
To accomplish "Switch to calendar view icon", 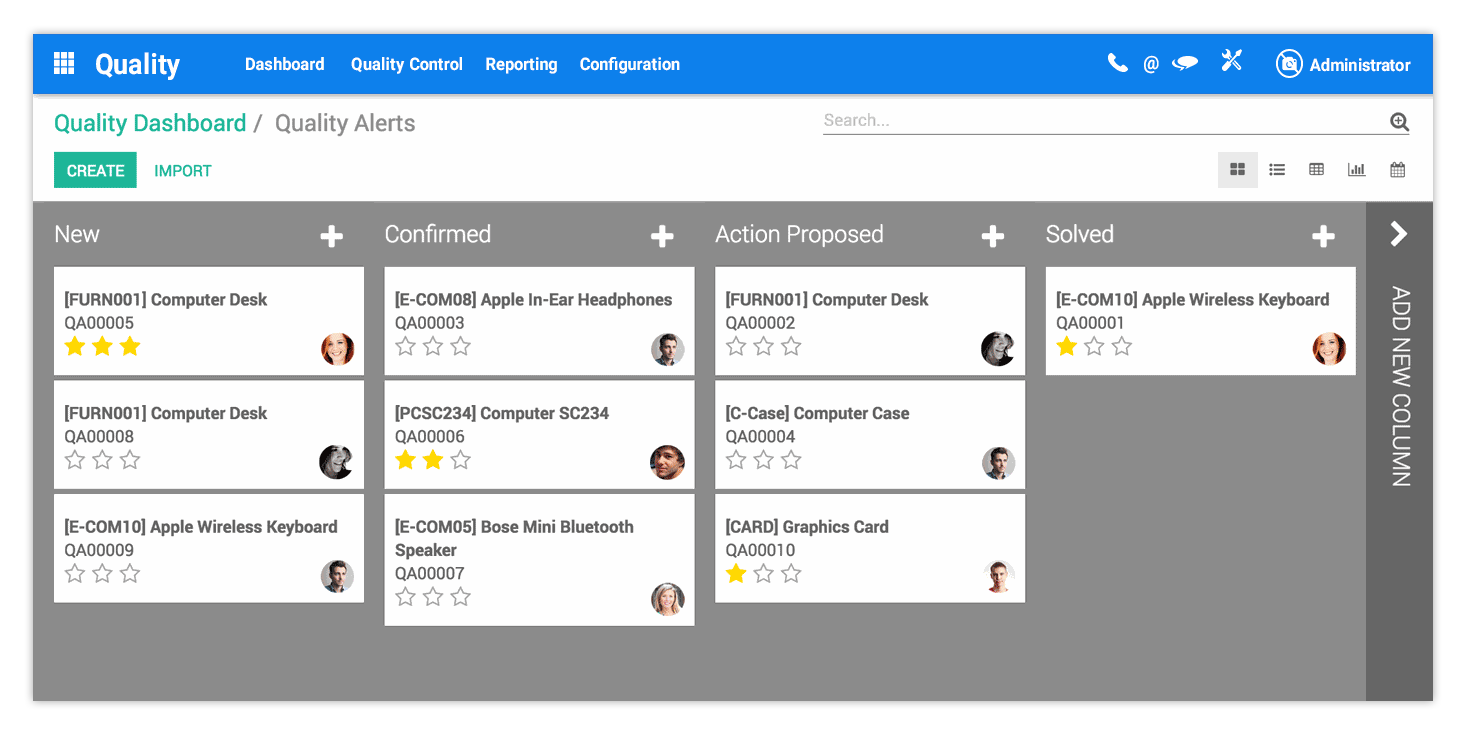I will coord(1397,170).
